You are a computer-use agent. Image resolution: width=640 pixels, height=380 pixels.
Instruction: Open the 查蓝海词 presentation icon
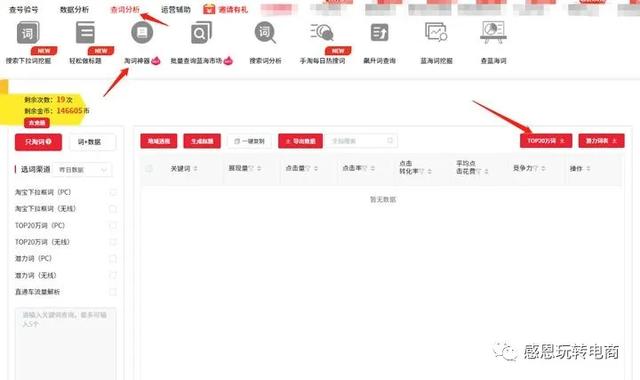[x=493, y=33]
